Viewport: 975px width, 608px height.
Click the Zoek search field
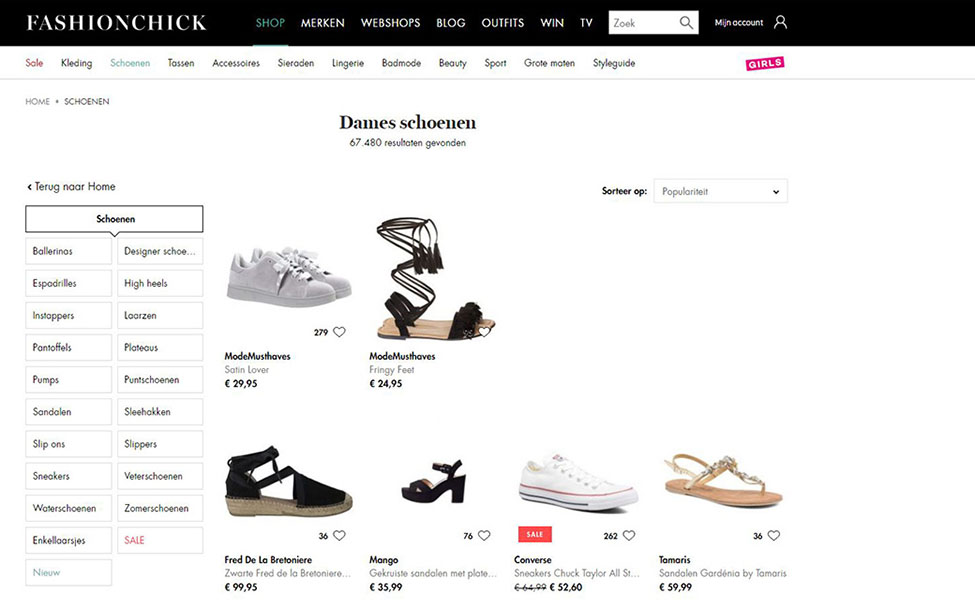click(x=642, y=23)
